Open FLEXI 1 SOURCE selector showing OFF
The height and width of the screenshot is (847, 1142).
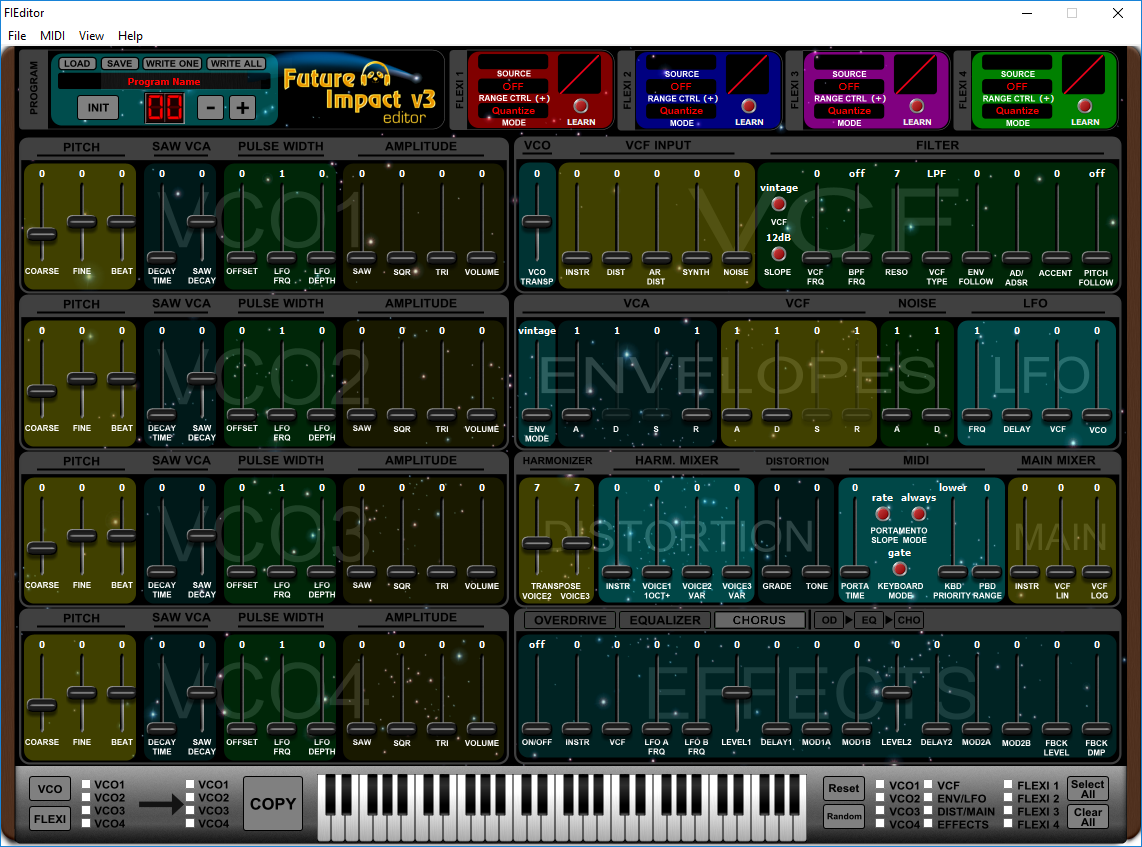pyautogui.click(x=513, y=86)
